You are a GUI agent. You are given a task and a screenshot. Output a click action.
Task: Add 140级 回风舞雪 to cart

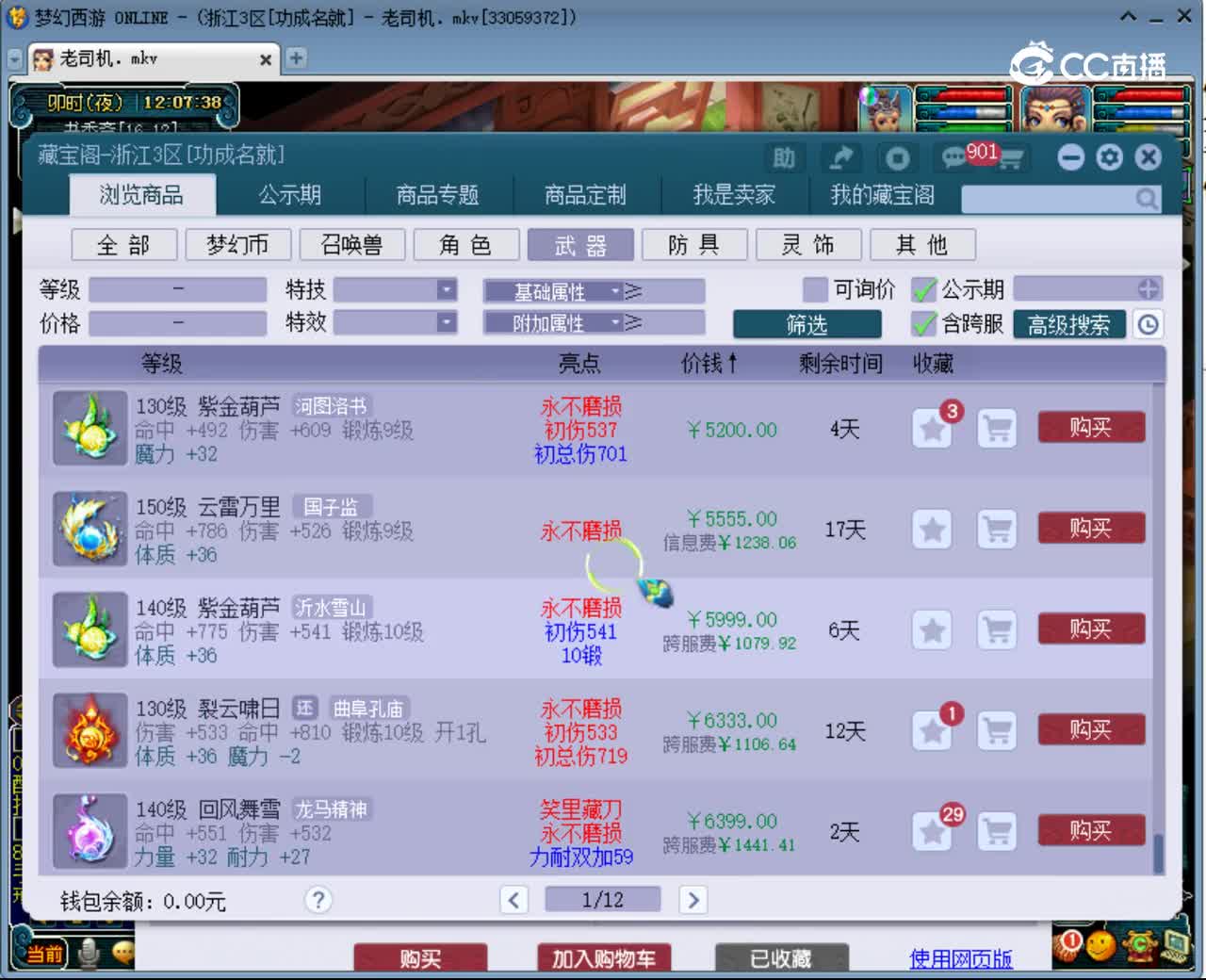[997, 832]
